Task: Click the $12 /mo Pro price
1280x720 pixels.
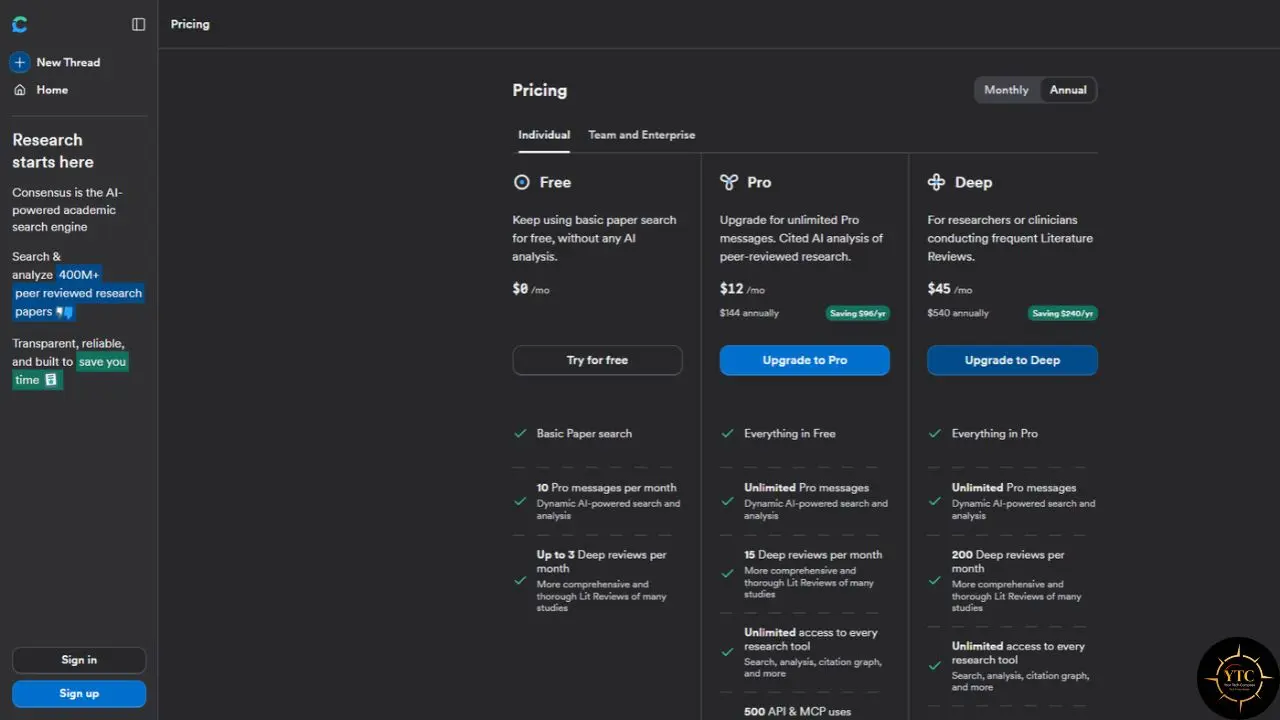Action: tap(742, 289)
